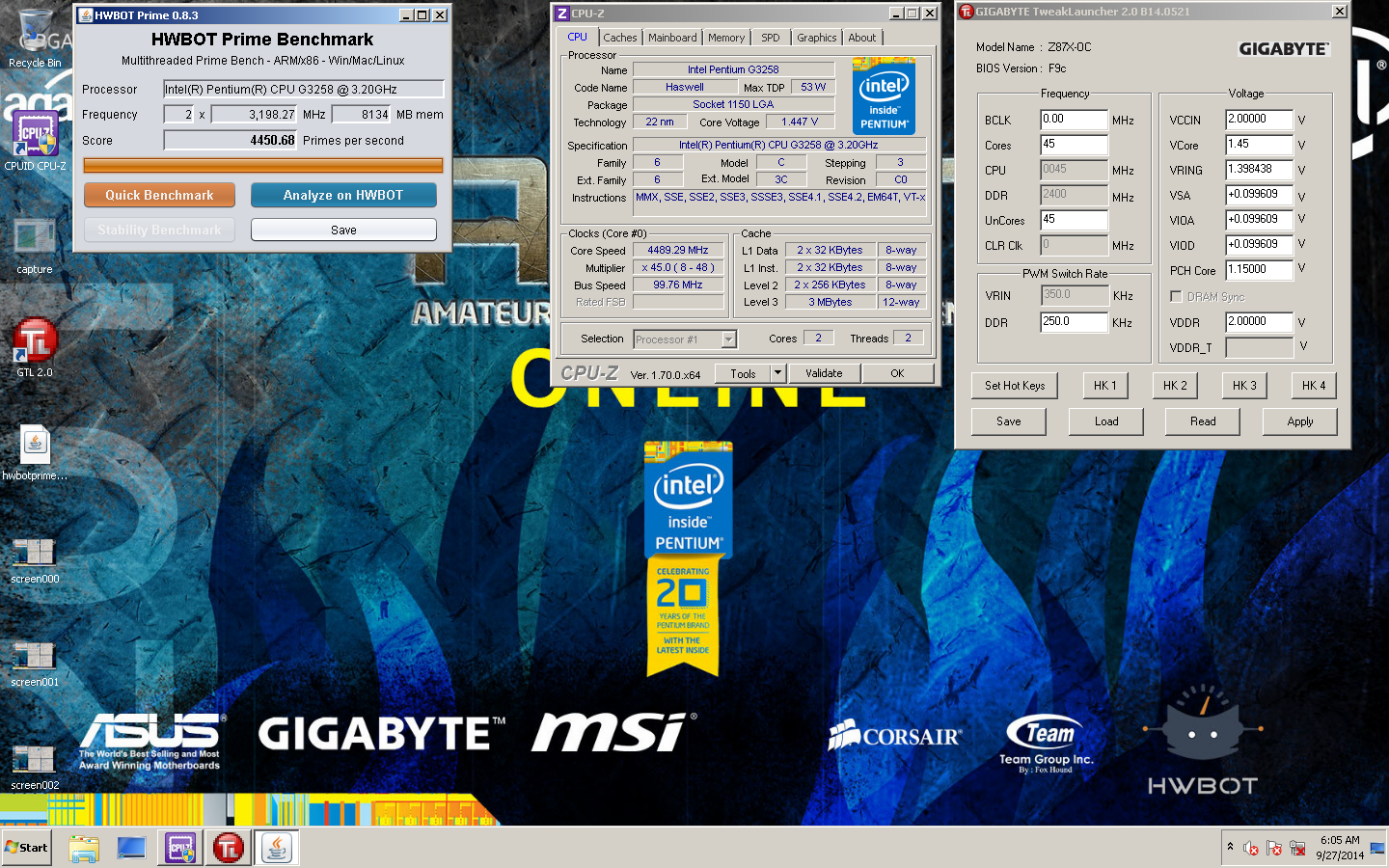Show hidden system tray icons
Image resolution: width=1389 pixels, height=868 pixels.
1230,847
